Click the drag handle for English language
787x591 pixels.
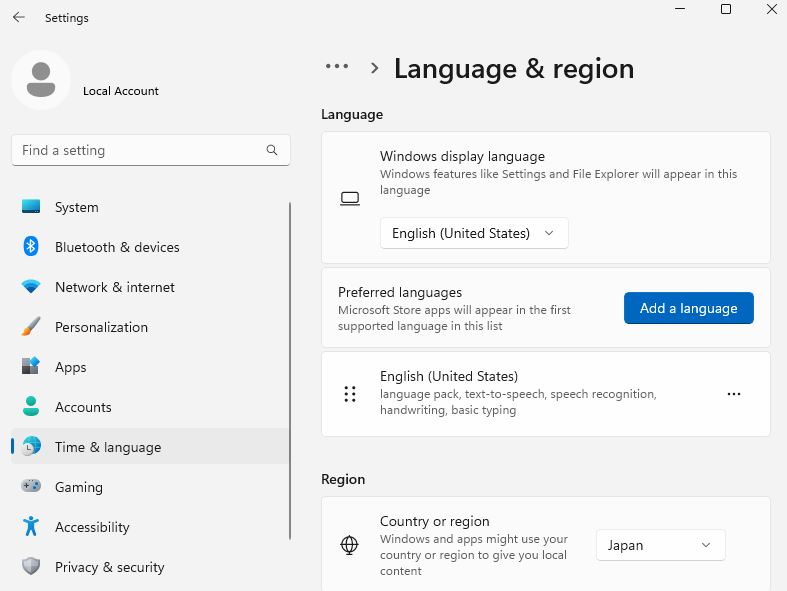point(350,394)
